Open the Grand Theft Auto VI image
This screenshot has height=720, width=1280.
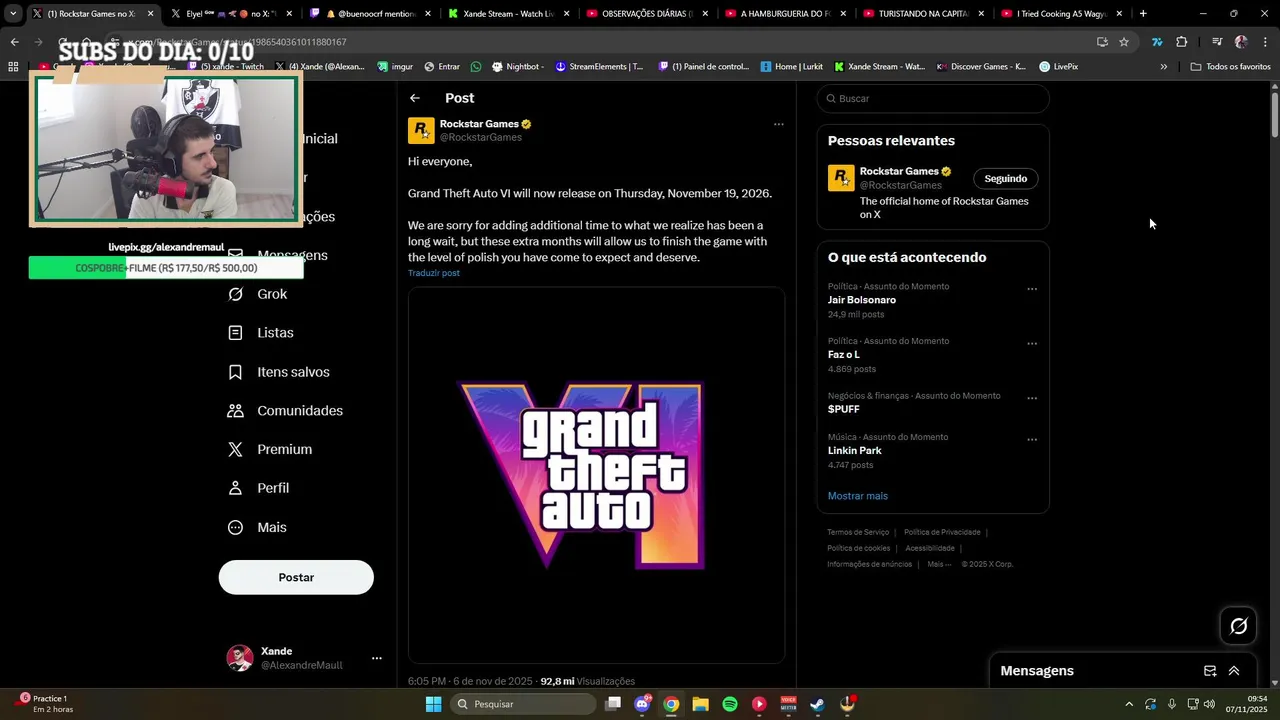click(x=596, y=475)
